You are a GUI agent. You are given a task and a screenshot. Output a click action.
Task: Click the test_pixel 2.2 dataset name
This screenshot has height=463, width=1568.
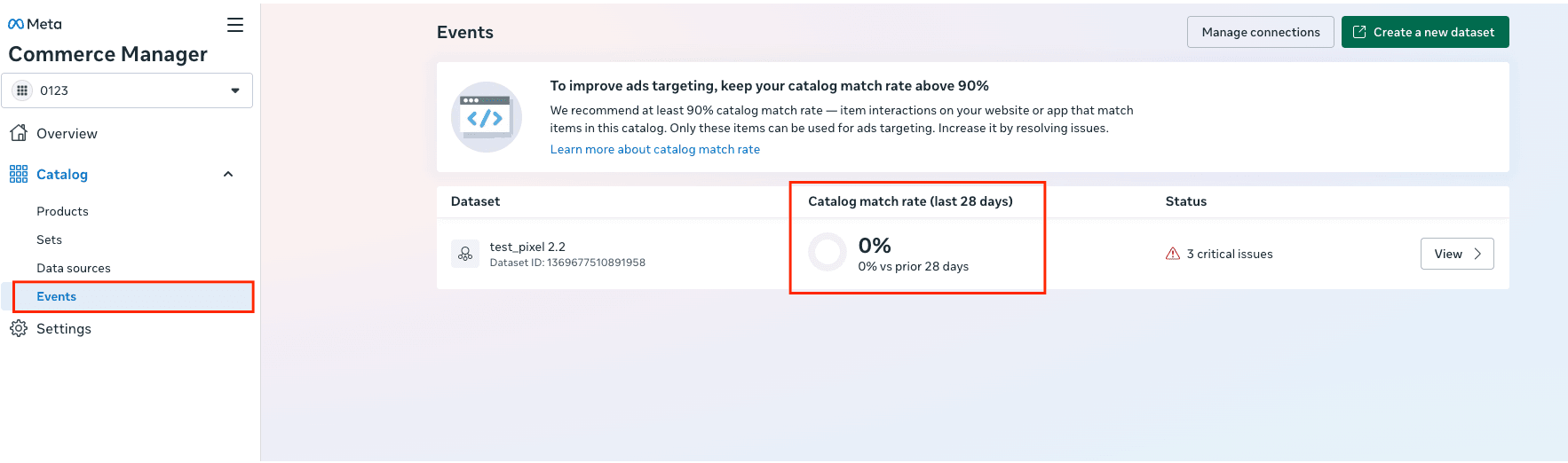527,247
